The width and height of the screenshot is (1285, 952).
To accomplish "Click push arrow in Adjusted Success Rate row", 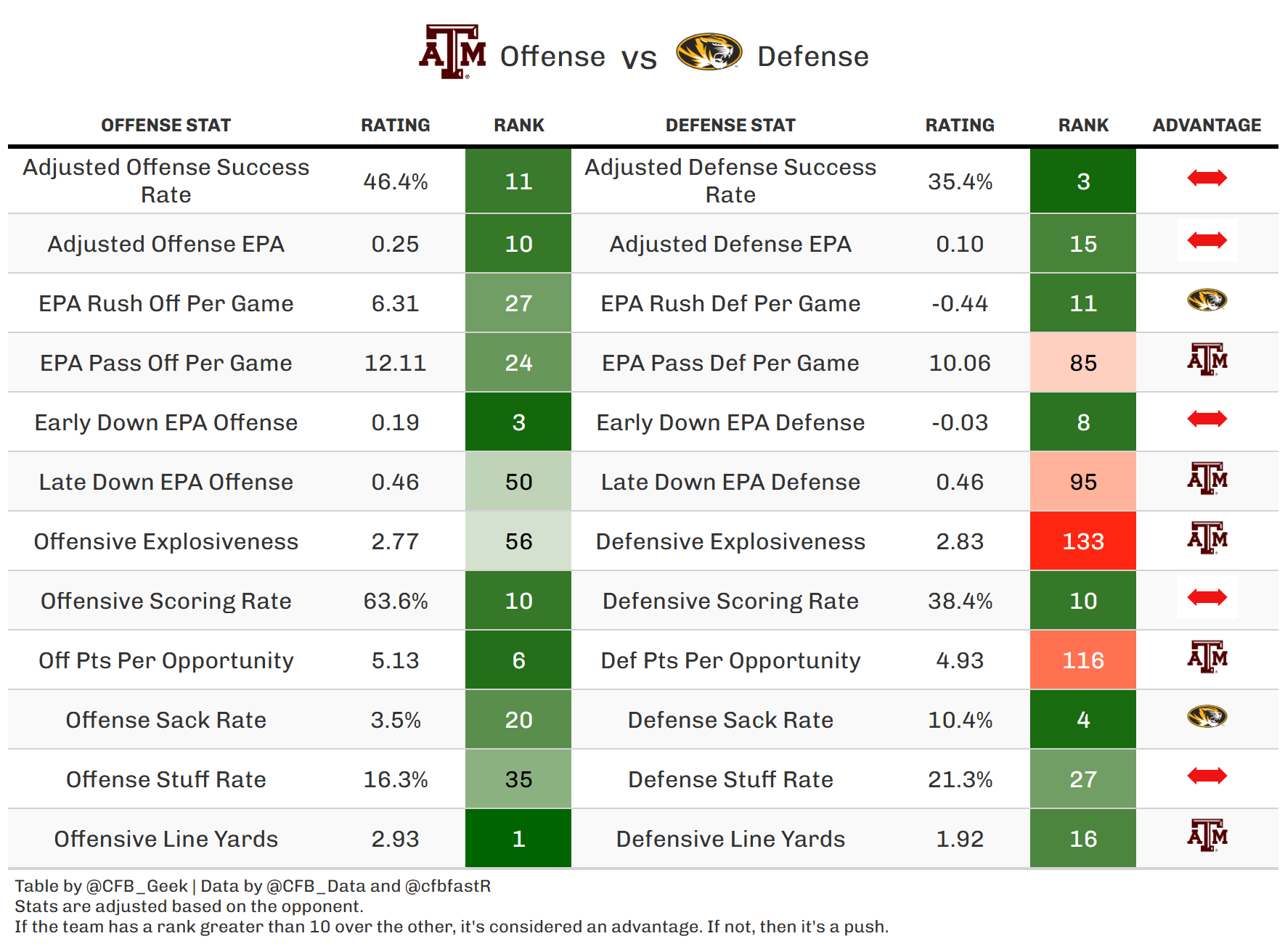I will pyautogui.click(x=1207, y=178).
